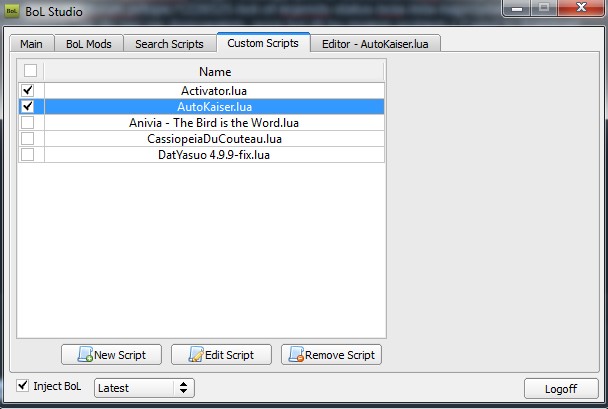Uncheck the Activator.lua checkbox
Screen dimensions: 608x409
[x=28, y=90]
